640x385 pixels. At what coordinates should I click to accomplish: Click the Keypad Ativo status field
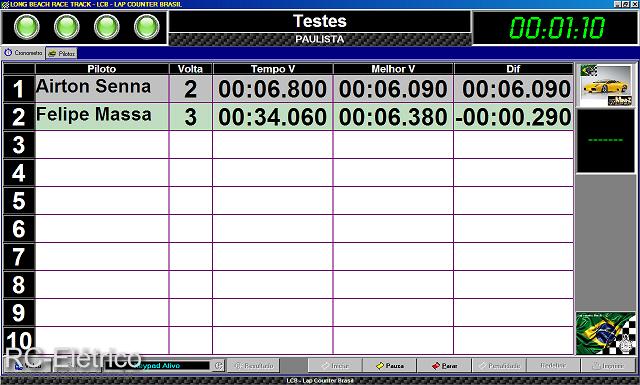[158, 366]
